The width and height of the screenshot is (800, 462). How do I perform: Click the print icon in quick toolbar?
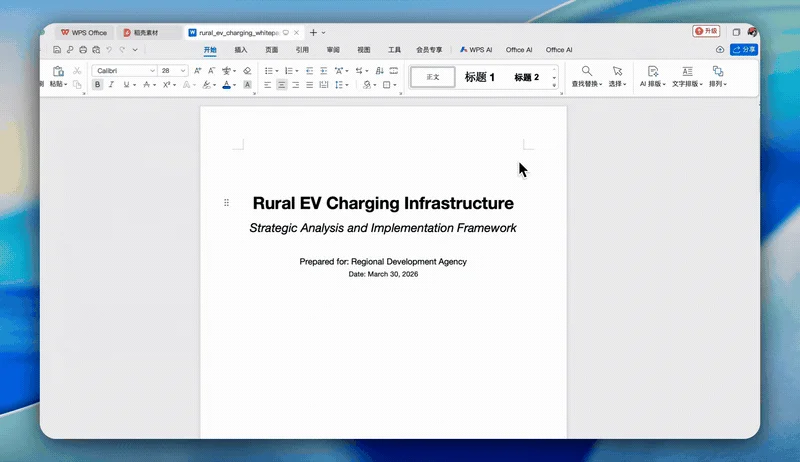(x=83, y=49)
